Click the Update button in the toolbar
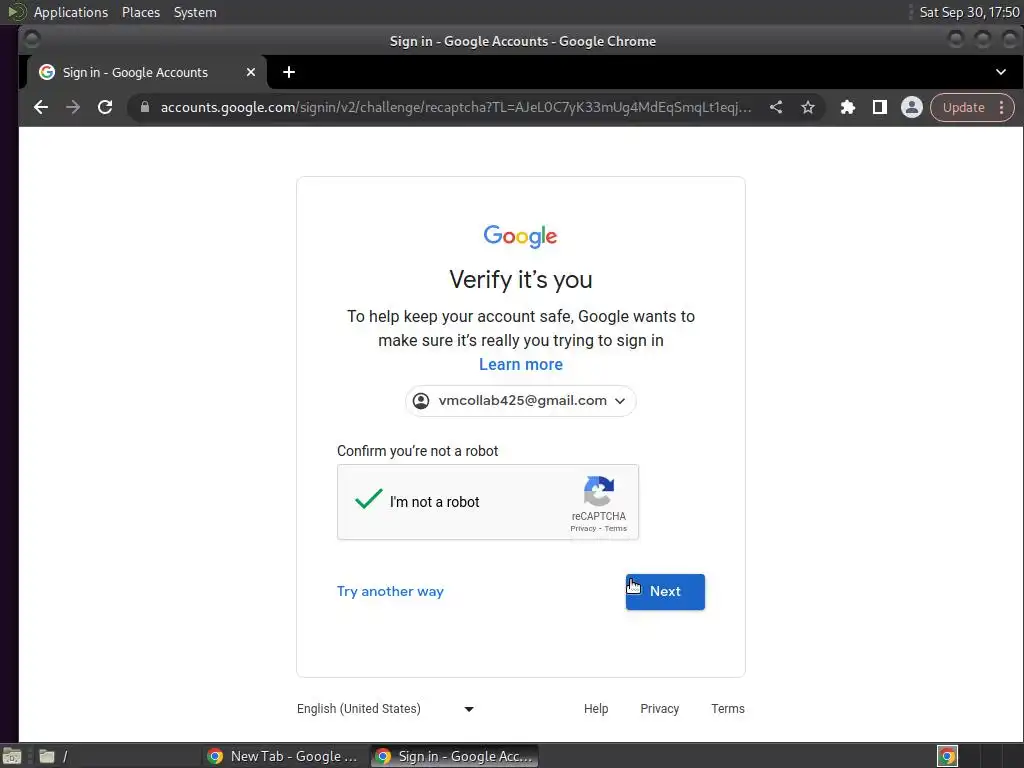Screen dimensions: 1024x768 pos(963,107)
